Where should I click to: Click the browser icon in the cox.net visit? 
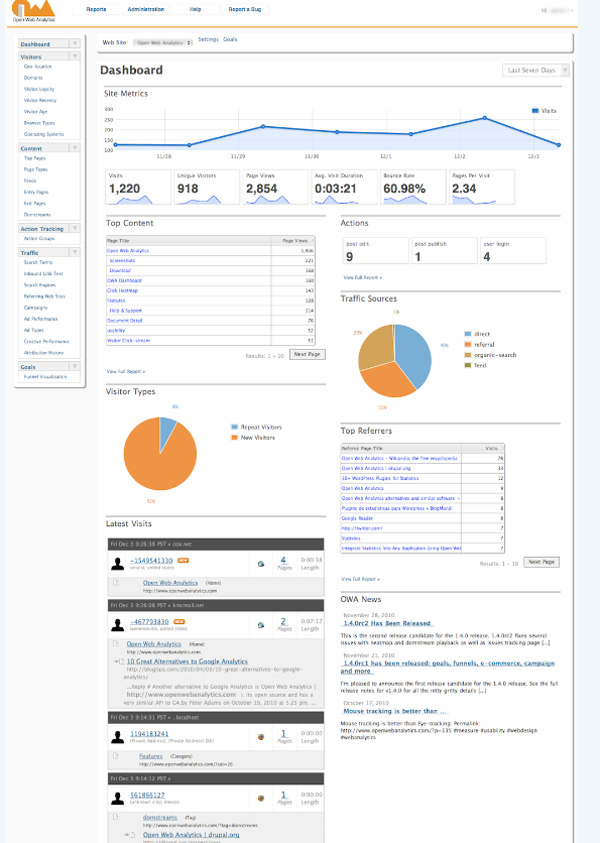(x=261, y=564)
